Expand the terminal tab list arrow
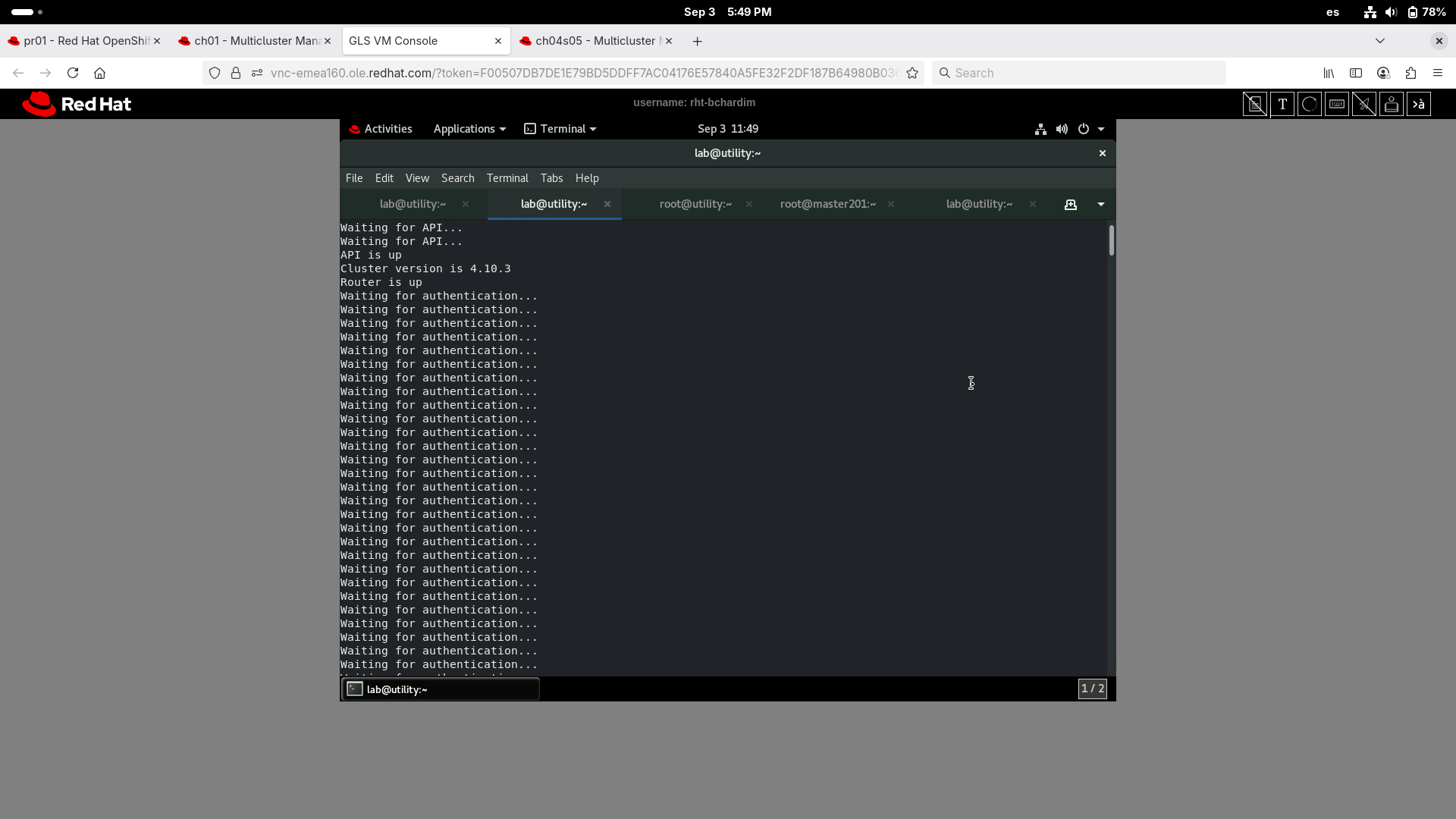The width and height of the screenshot is (1456, 819). (x=1101, y=204)
